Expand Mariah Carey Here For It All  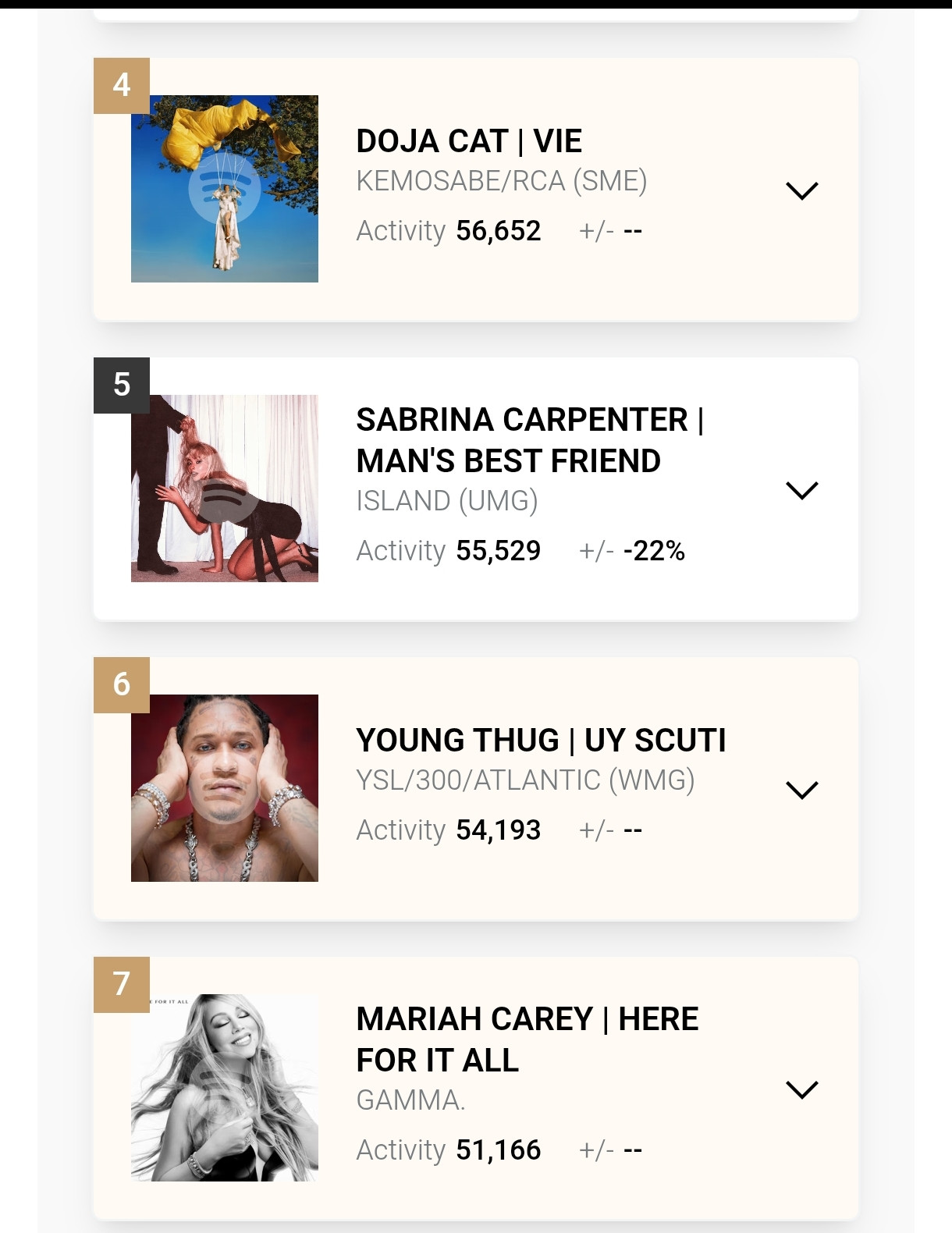[x=801, y=1089]
